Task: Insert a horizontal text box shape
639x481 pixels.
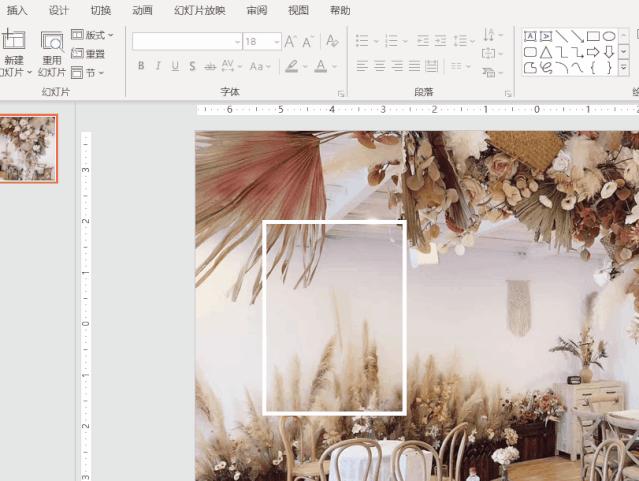Action: (530, 37)
